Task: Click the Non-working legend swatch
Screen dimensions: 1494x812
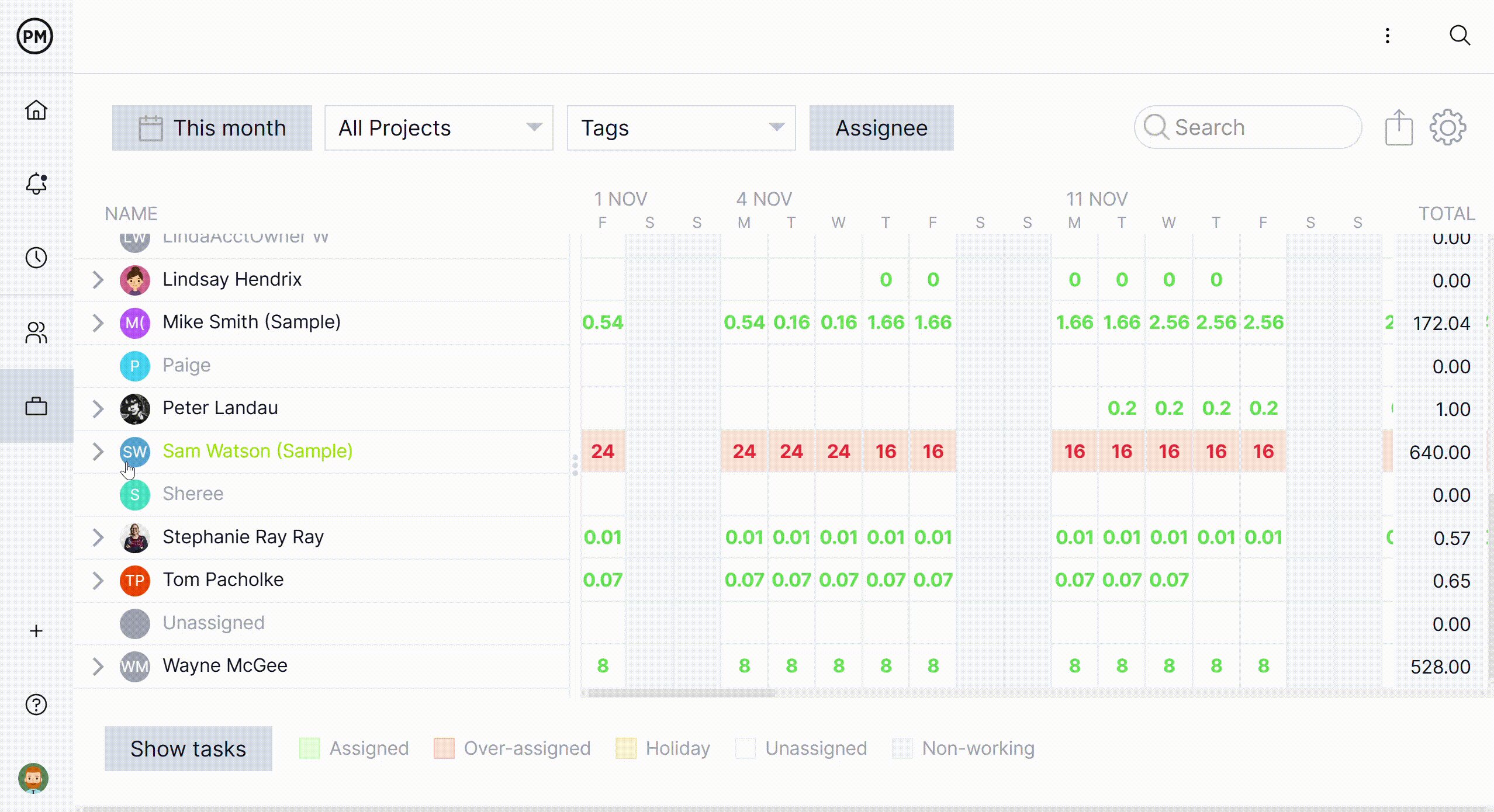Action: (902, 748)
